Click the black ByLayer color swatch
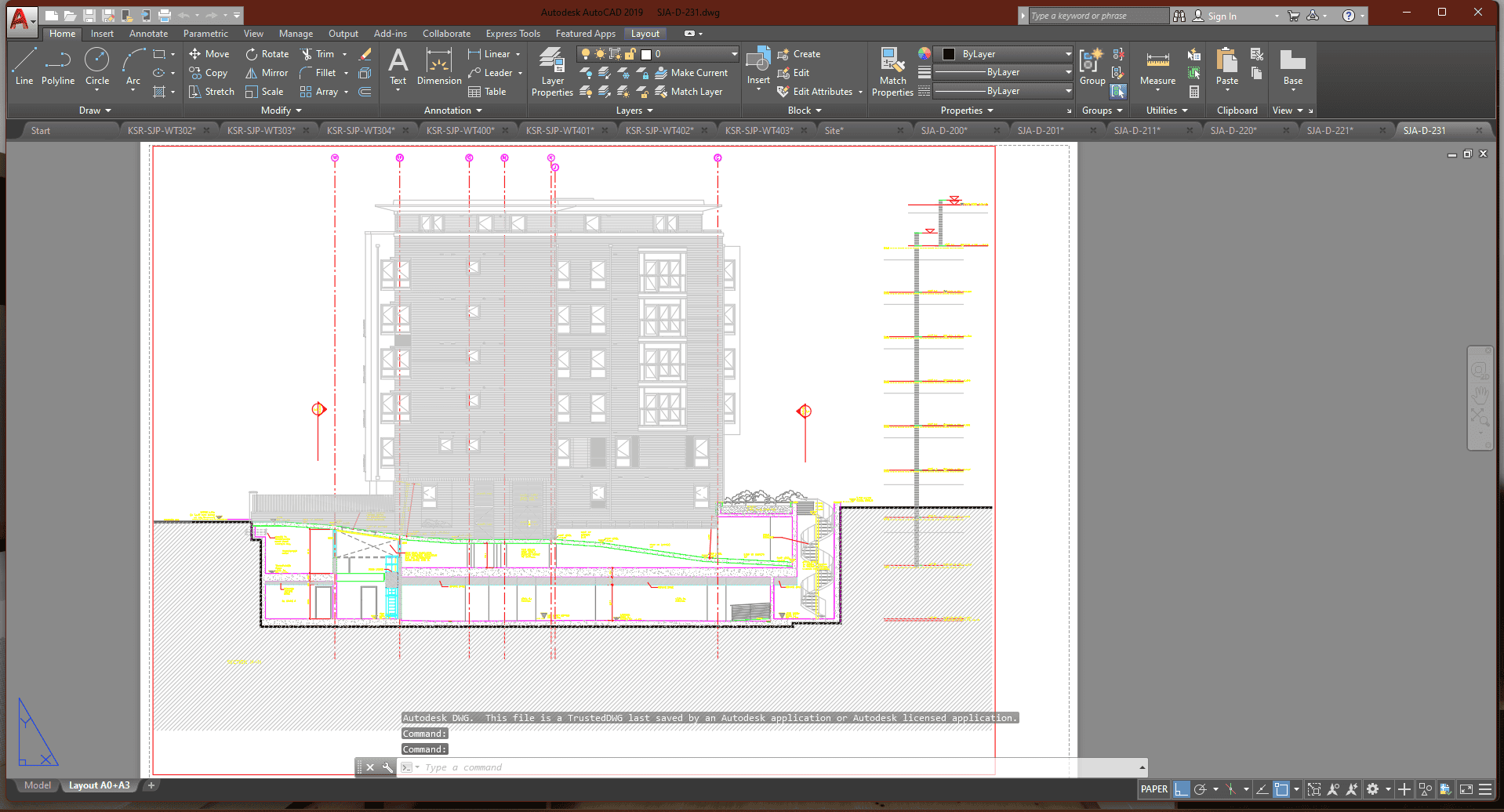1504x812 pixels. tap(949, 54)
